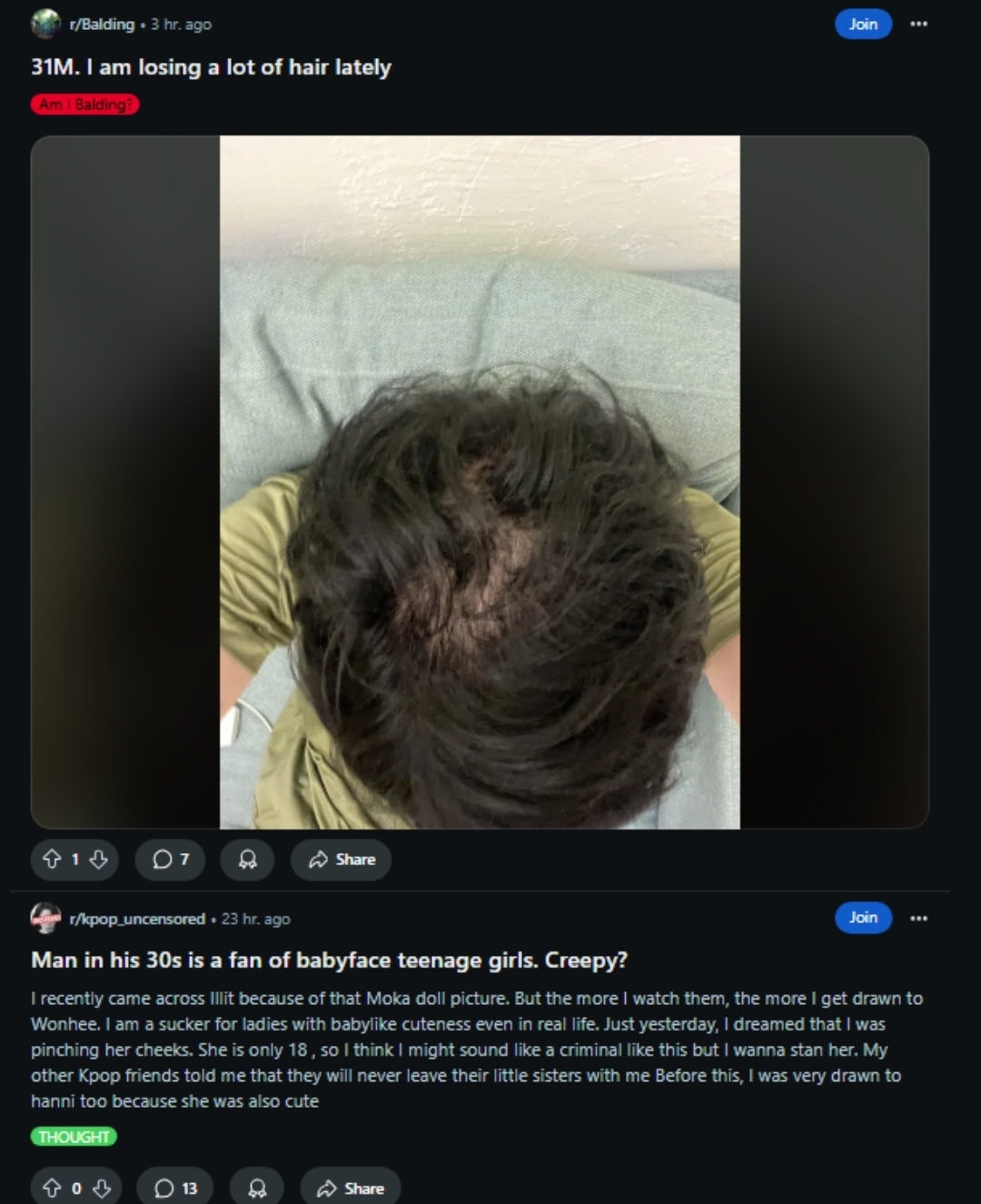Share the kpop_uncensored post

[x=351, y=1189]
